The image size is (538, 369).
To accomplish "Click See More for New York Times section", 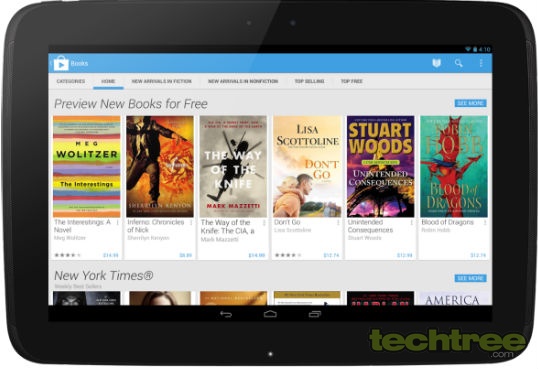I will [x=470, y=278].
